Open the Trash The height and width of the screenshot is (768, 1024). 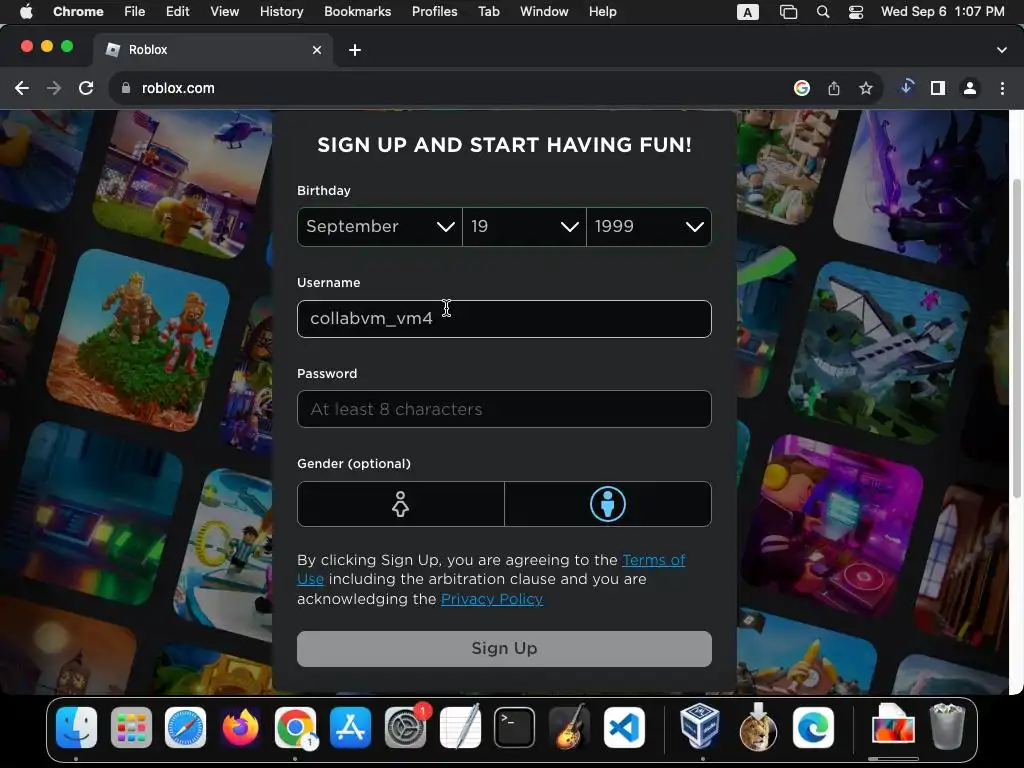948,726
